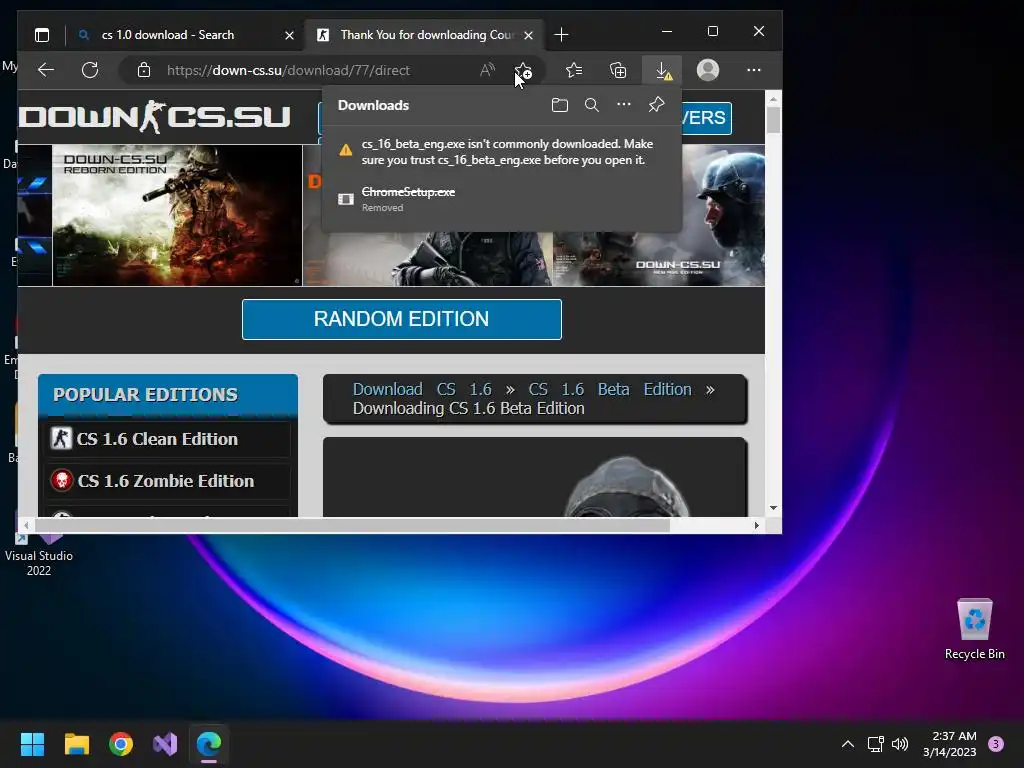
Task: Click page scrollbar up arrow
Action: click(x=773, y=99)
